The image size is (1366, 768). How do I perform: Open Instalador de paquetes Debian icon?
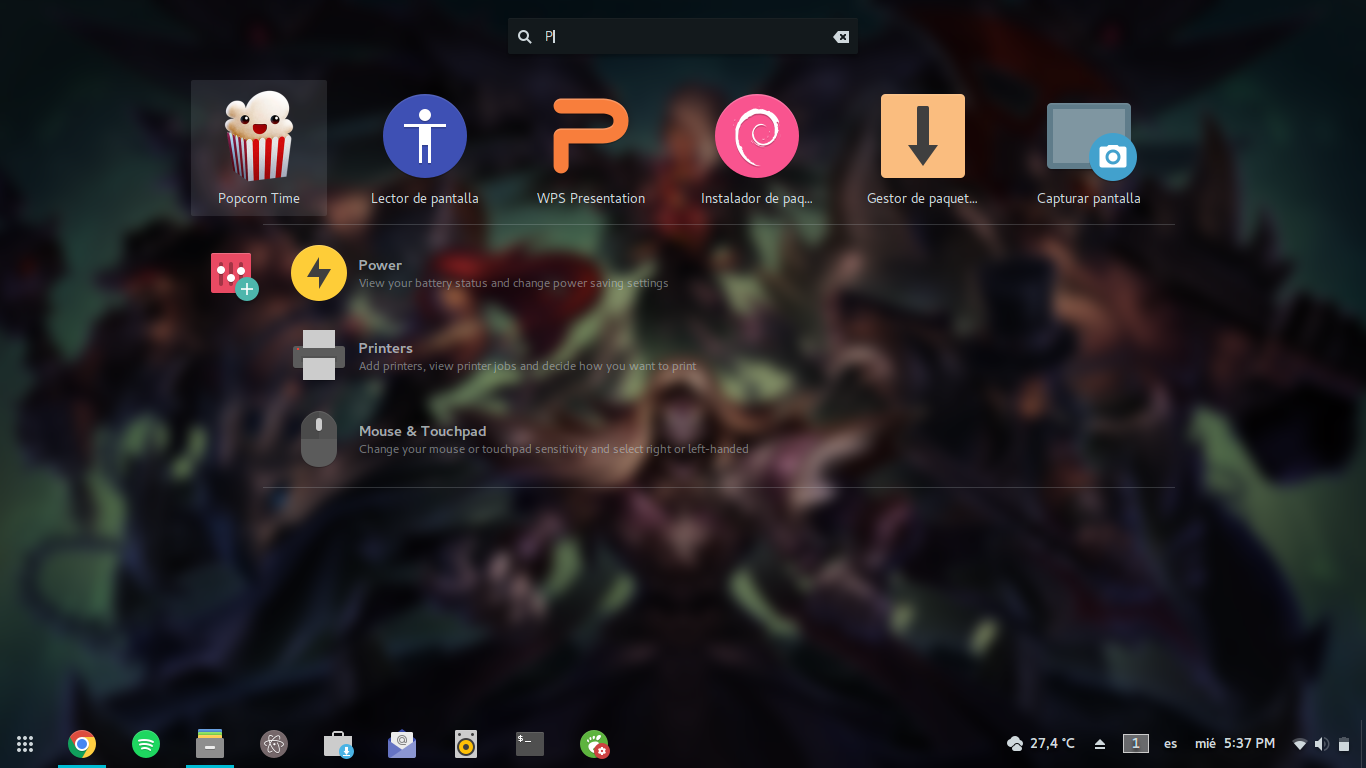click(757, 136)
